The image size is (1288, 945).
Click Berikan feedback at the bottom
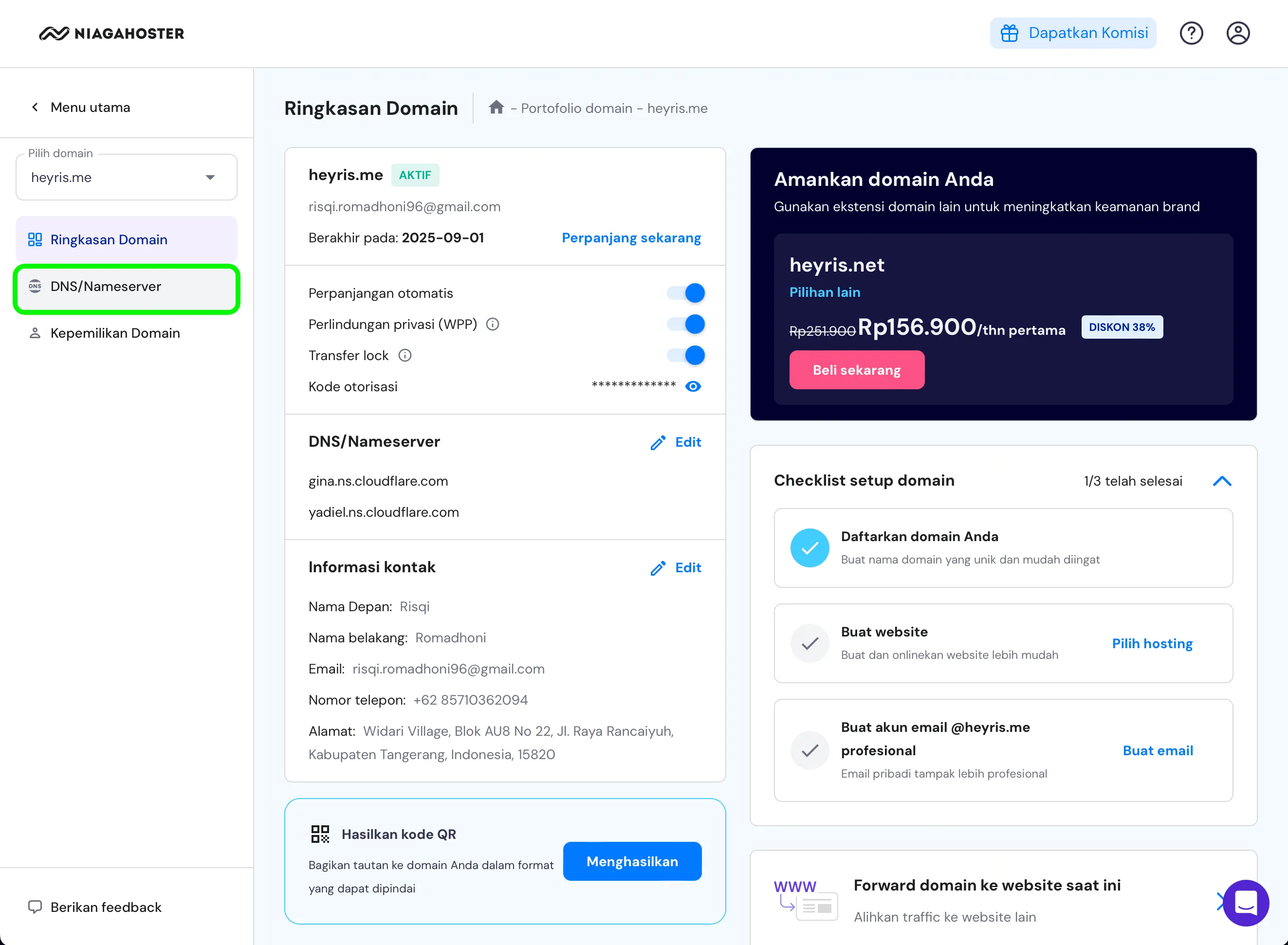(x=94, y=907)
